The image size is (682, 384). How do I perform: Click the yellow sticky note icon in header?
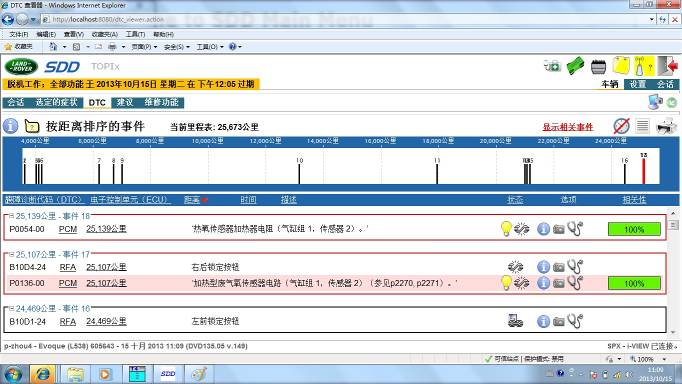pyautogui.click(x=621, y=66)
